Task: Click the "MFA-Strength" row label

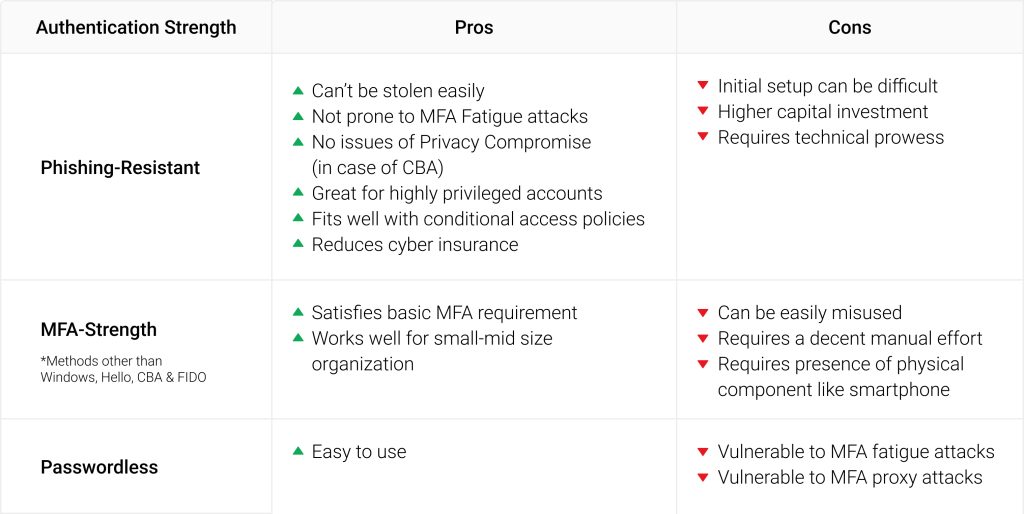Action: pos(99,329)
